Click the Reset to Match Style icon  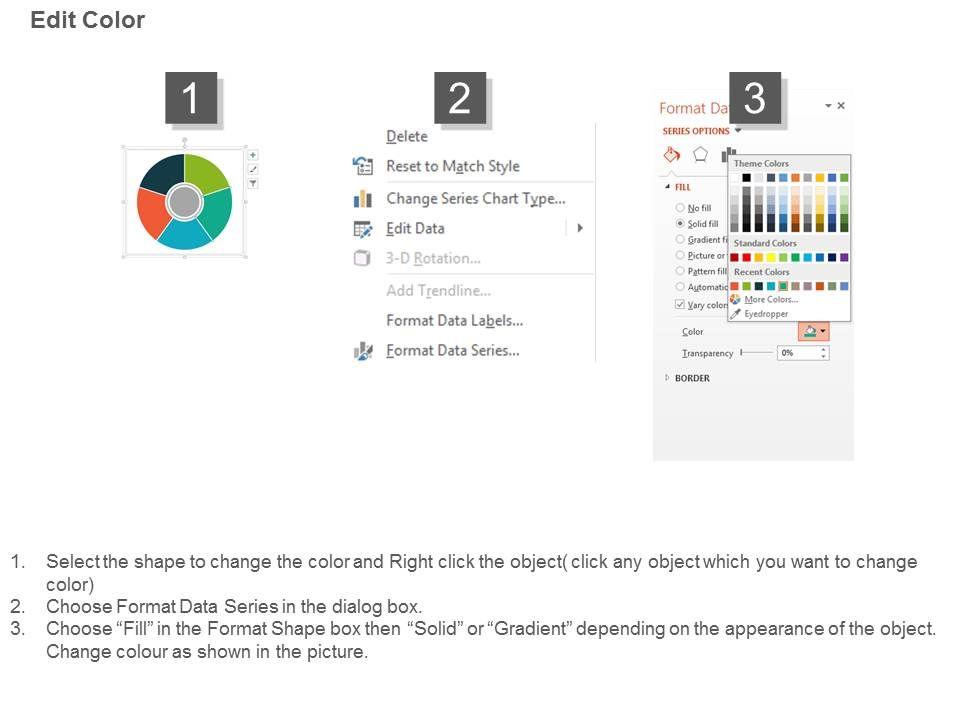click(363, 166)
